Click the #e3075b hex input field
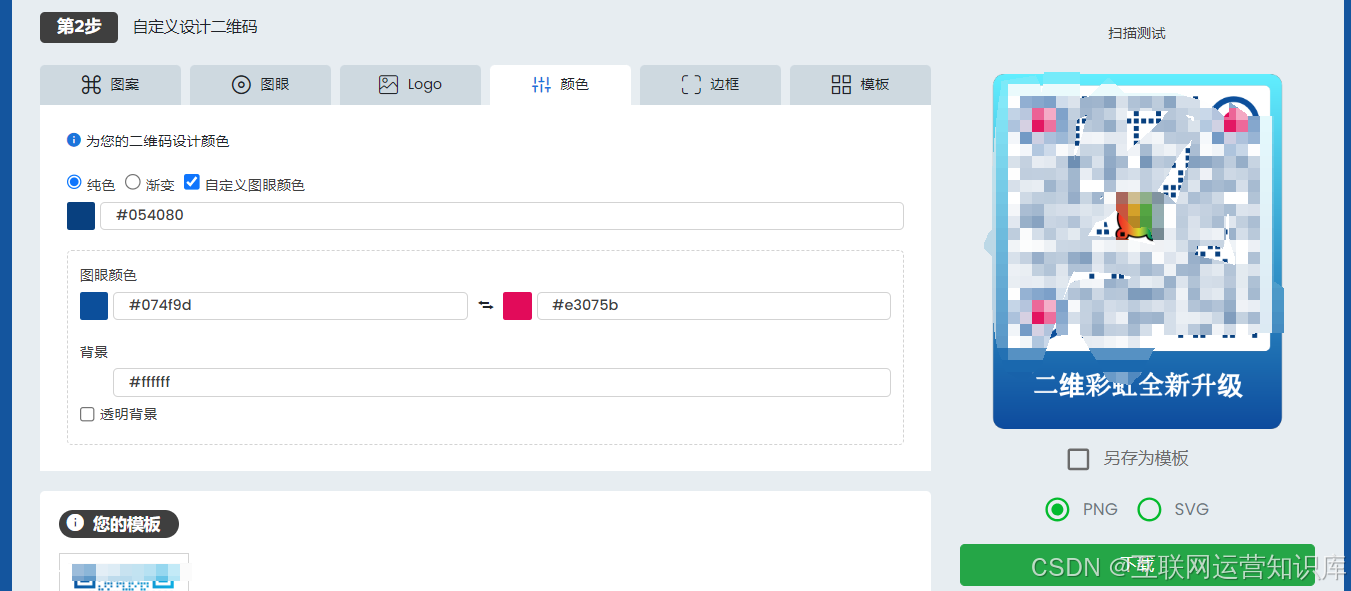Image resolution: width=1351 pixels, height=591 pixels. click(714, 306)
